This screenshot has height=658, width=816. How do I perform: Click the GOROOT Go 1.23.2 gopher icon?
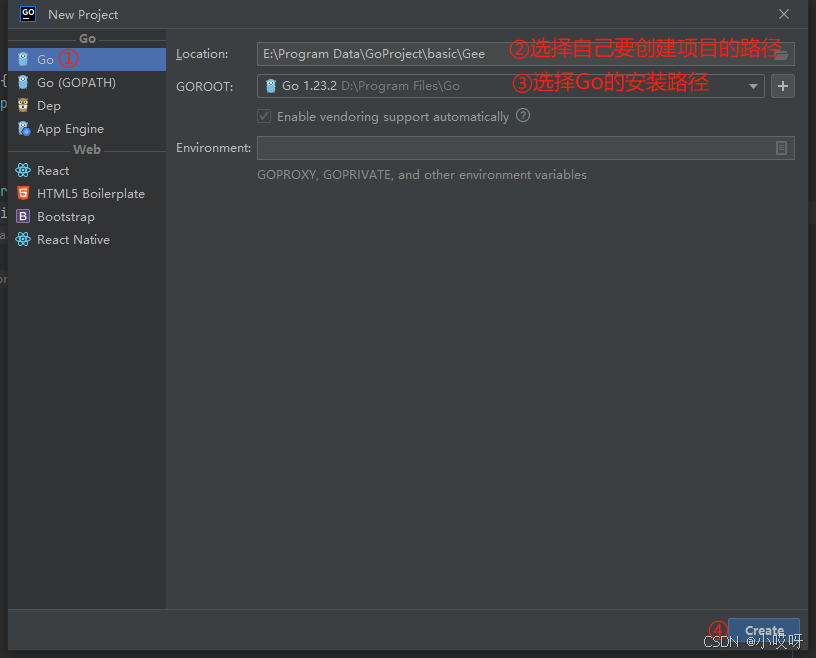coord(271,86)
